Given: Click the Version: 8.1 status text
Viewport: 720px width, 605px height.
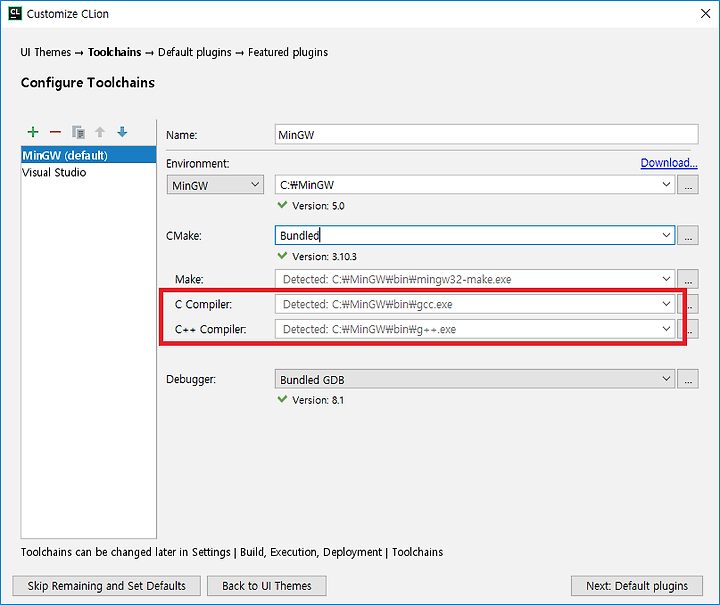Looking at the screenshot, I should [x=318, y=400].
